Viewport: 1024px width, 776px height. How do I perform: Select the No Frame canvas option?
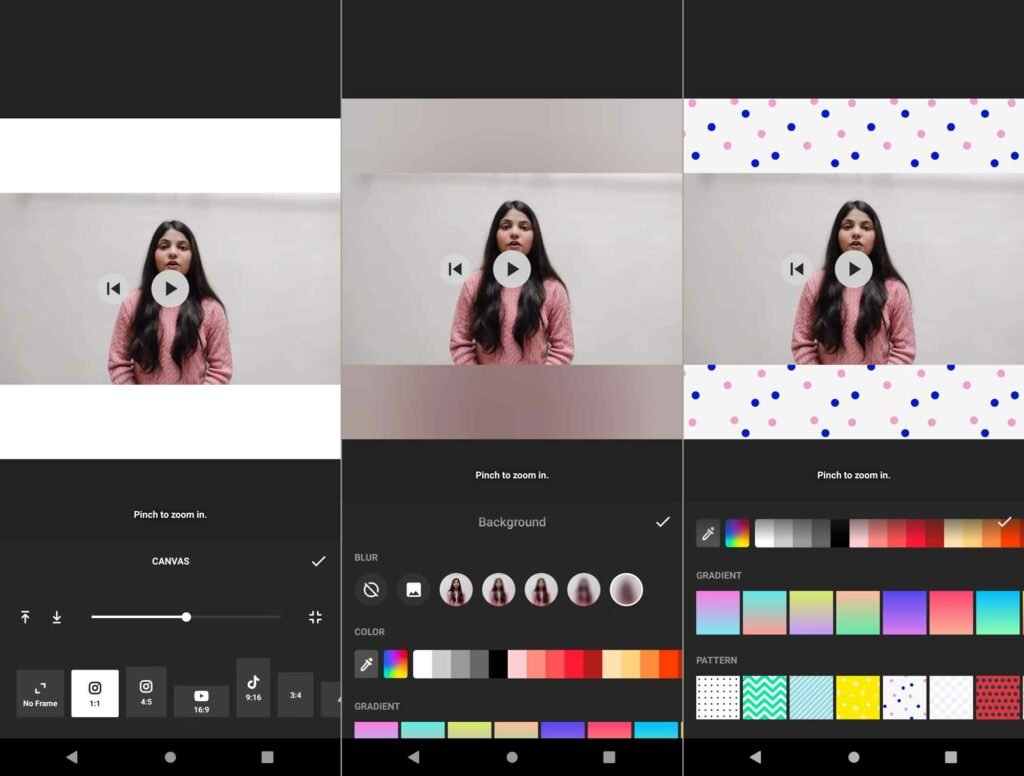coord(40,694)
